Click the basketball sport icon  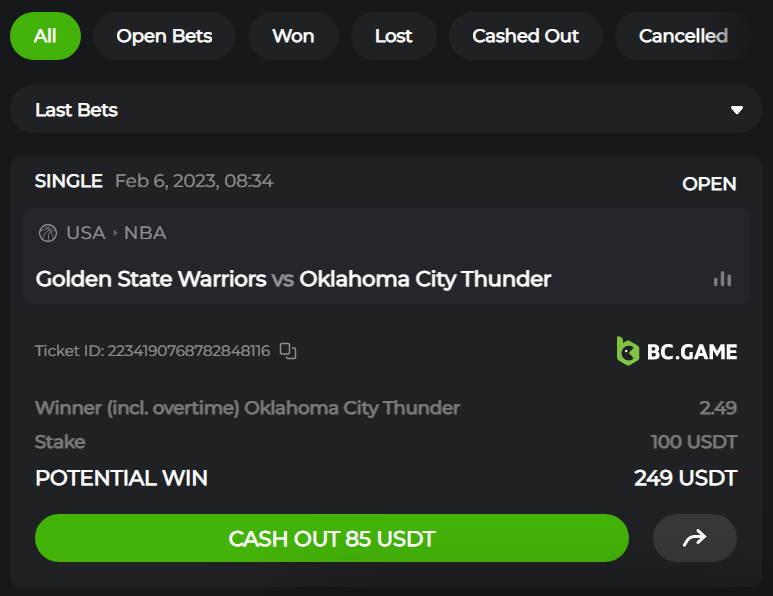tap(48, 233)
